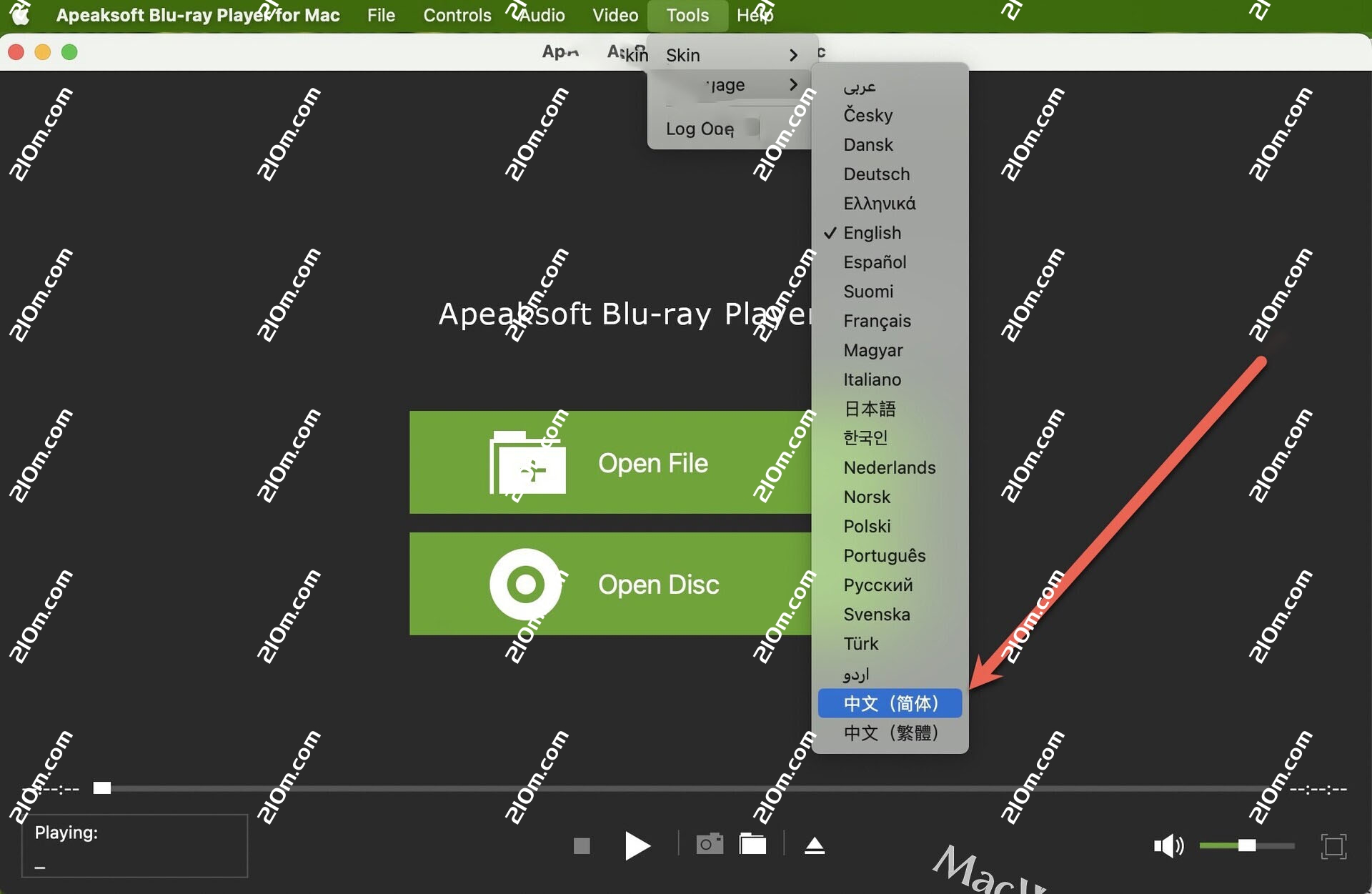The image size is (1372, 894).
Task: Expand the Skin submenu
Action: coord(729,55)
